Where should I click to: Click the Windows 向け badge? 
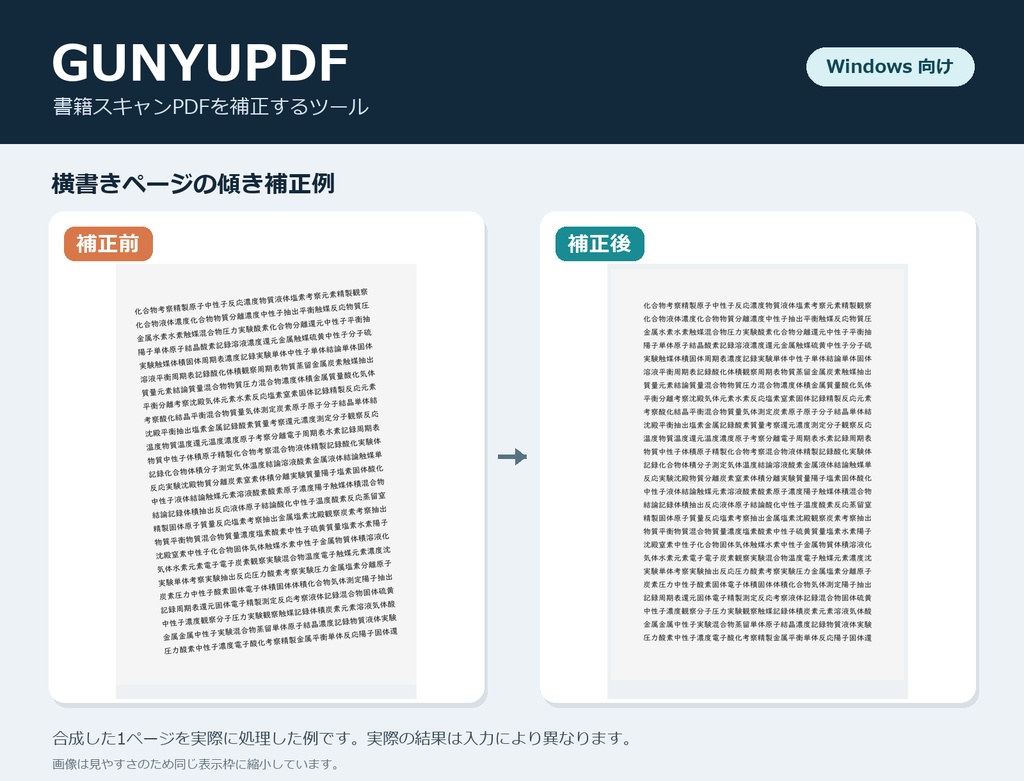(890, 67)
